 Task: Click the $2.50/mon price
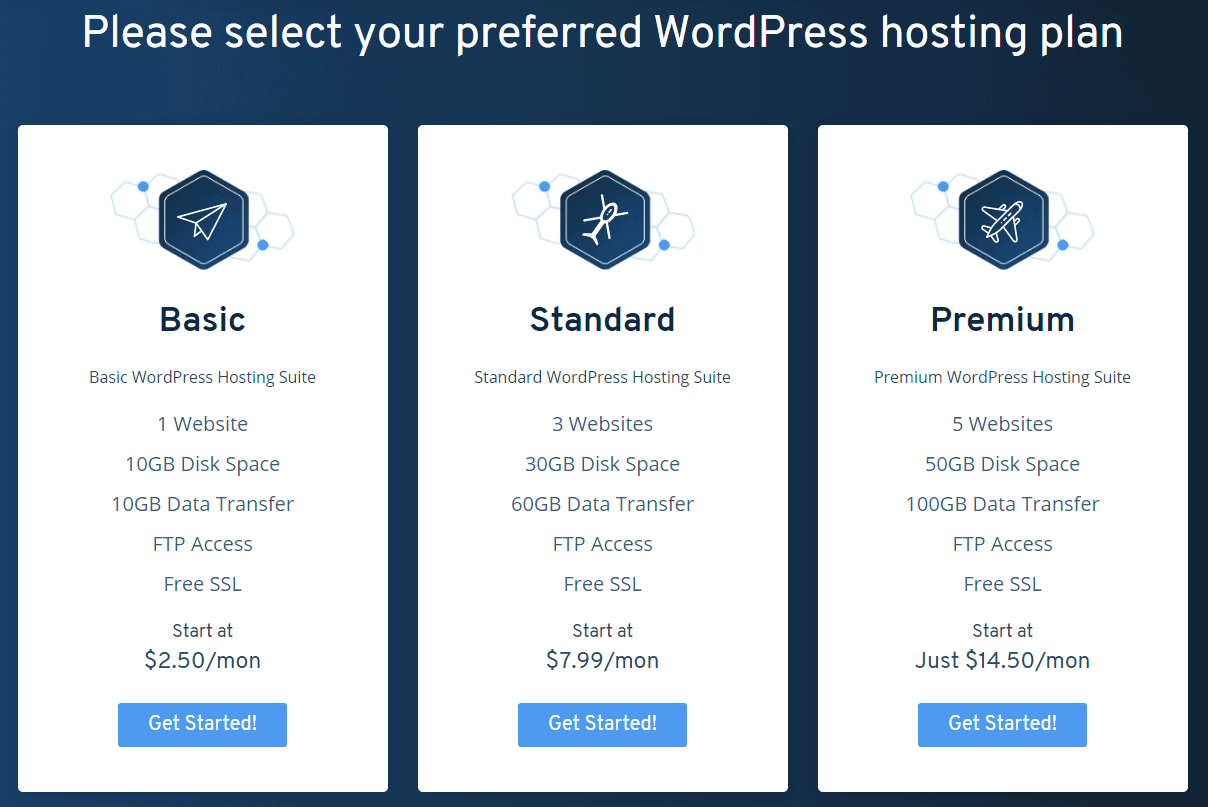202,660
